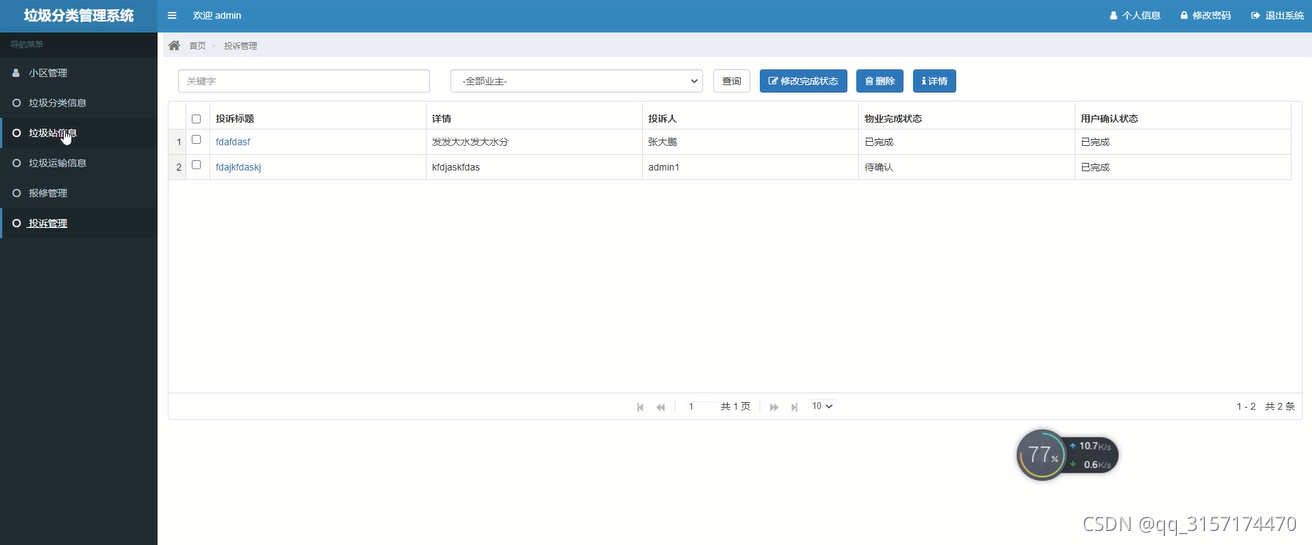Click 欢迎 admin greeting text

click(x=217, y=16)
